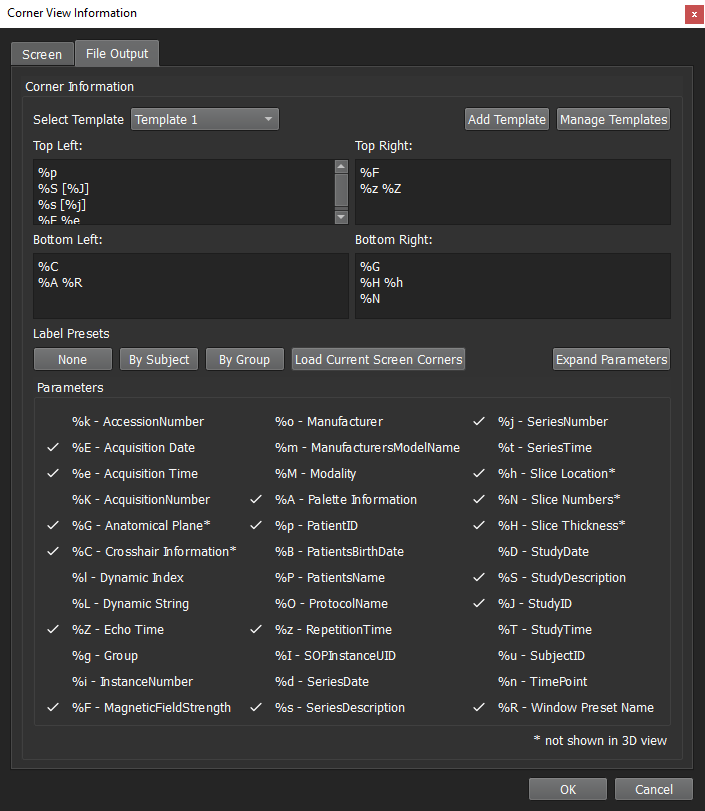Open Manage Templates

click(613, 120)
